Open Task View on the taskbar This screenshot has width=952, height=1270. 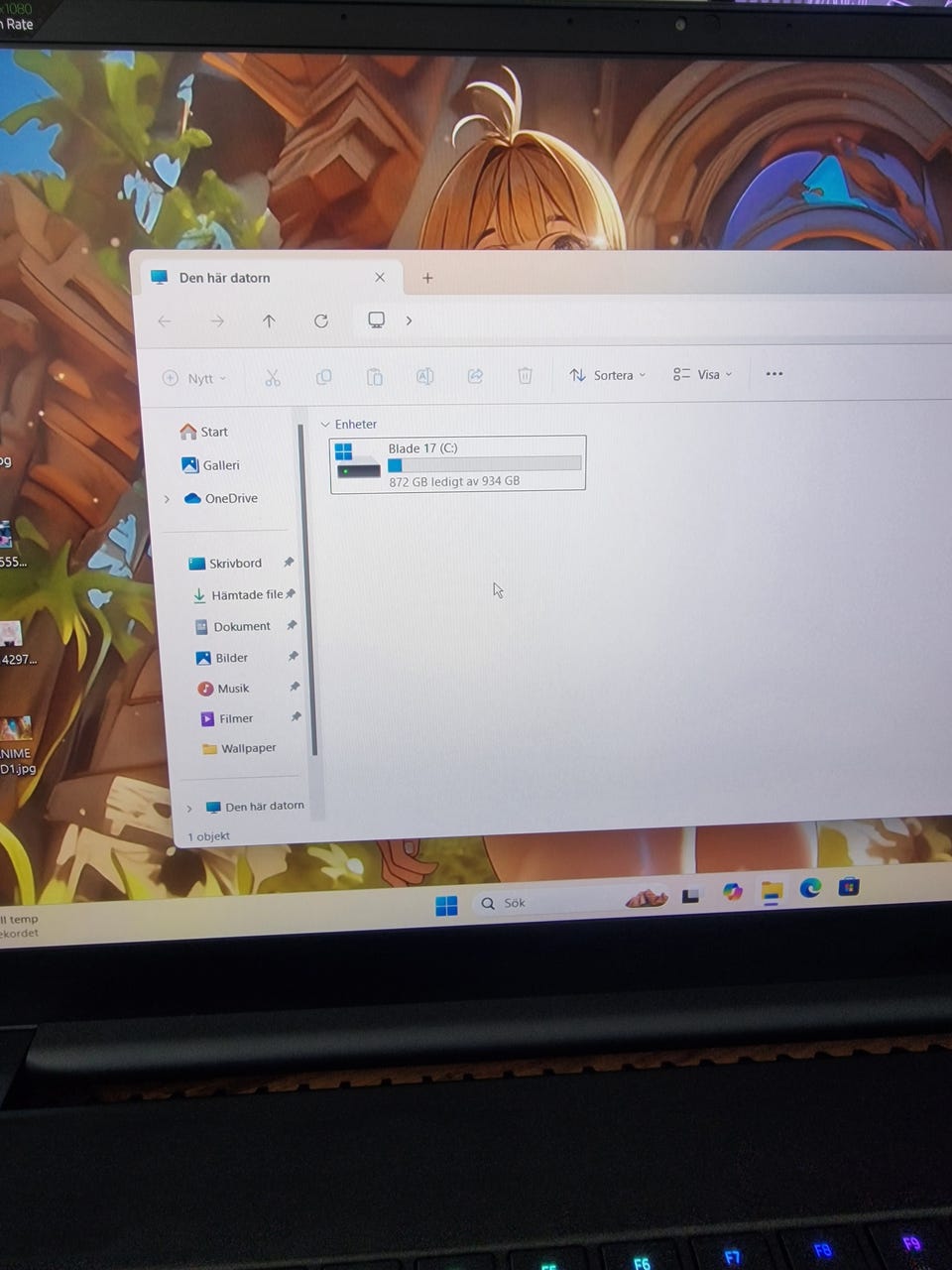(x=691, y=895)
